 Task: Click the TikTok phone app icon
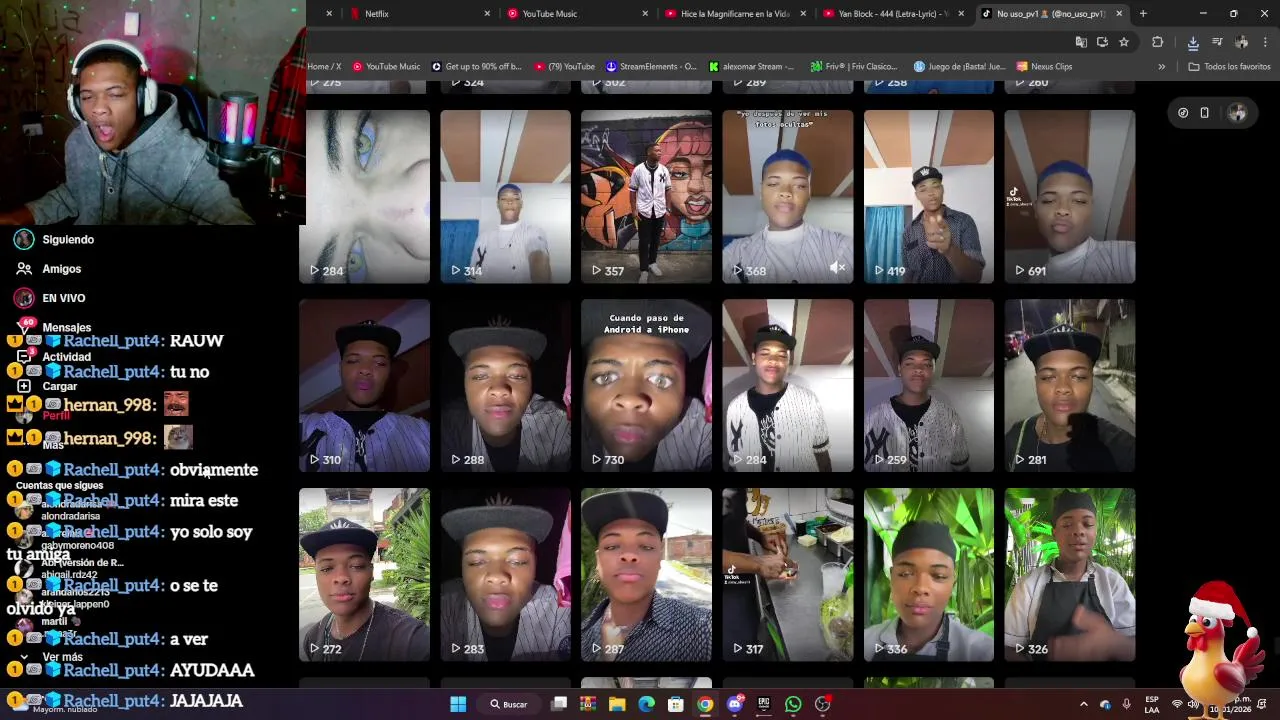point(1205,113)
